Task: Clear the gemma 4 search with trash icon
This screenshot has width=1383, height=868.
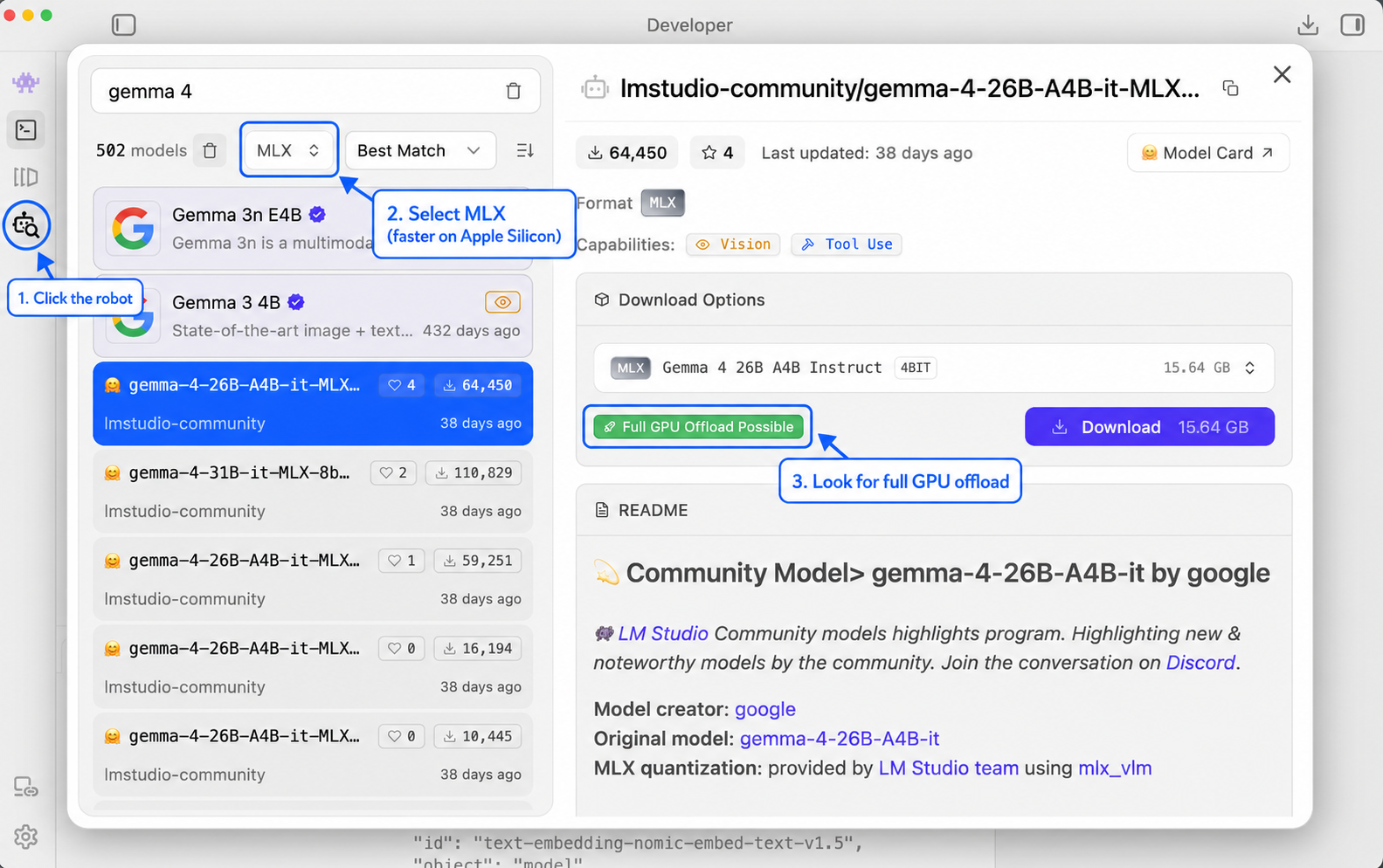Action: [514, 91]
